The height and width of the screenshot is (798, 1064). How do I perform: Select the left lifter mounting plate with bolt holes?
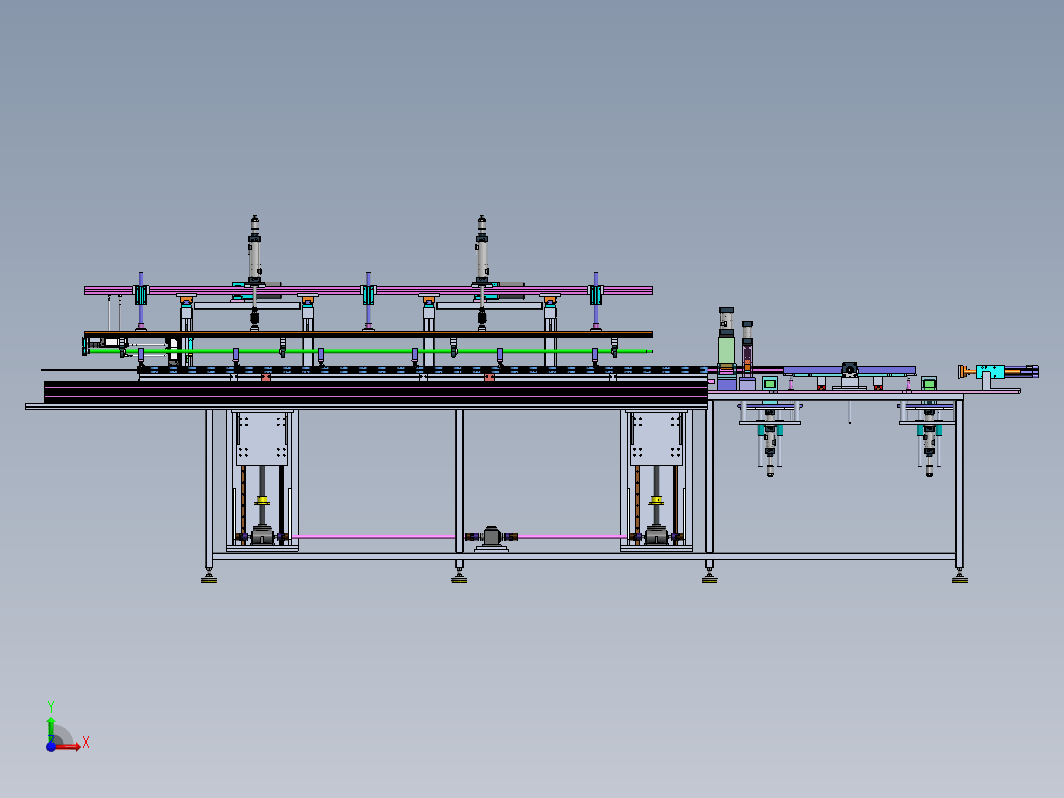pyautogui.click(x=262, y=439)
